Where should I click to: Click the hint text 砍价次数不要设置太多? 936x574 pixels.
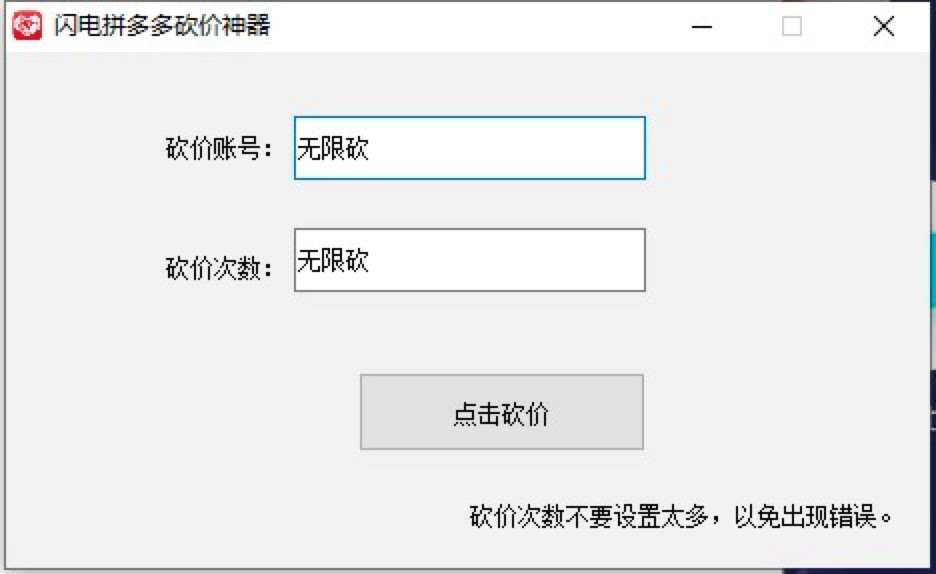coord(590,517)
